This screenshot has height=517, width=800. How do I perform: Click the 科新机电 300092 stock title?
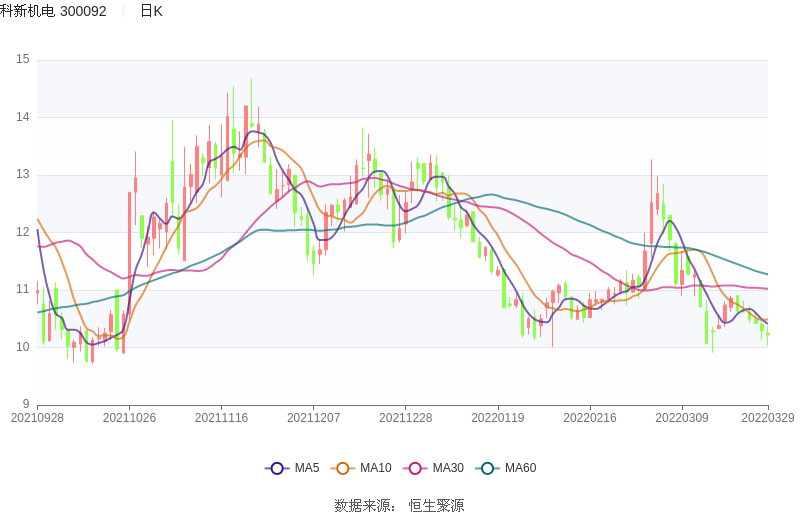[53, 11]
